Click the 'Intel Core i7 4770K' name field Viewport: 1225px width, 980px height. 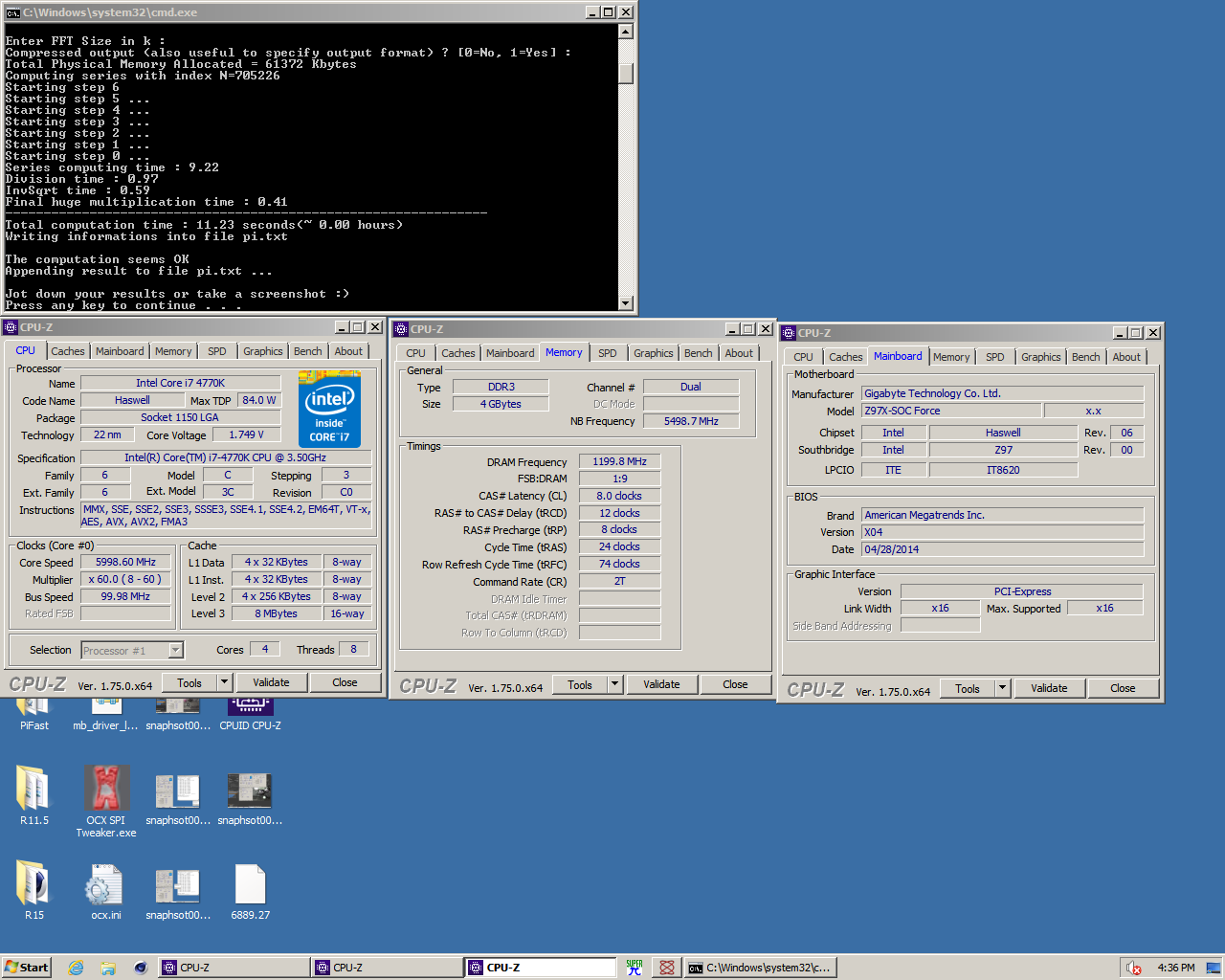click(x=180, y=383)
